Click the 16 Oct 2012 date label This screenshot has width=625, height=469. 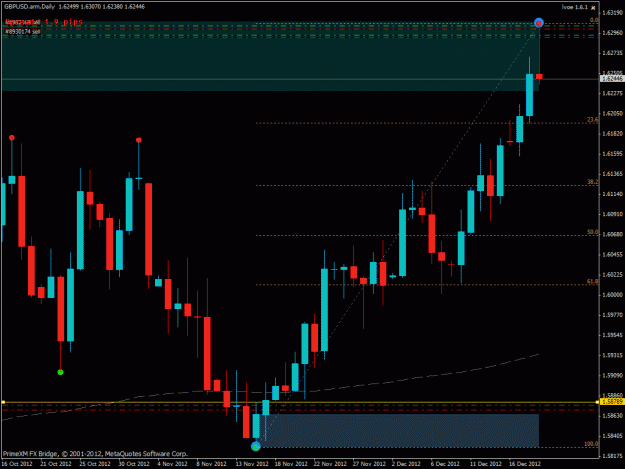pyautogui.click(x=17, y=464)
